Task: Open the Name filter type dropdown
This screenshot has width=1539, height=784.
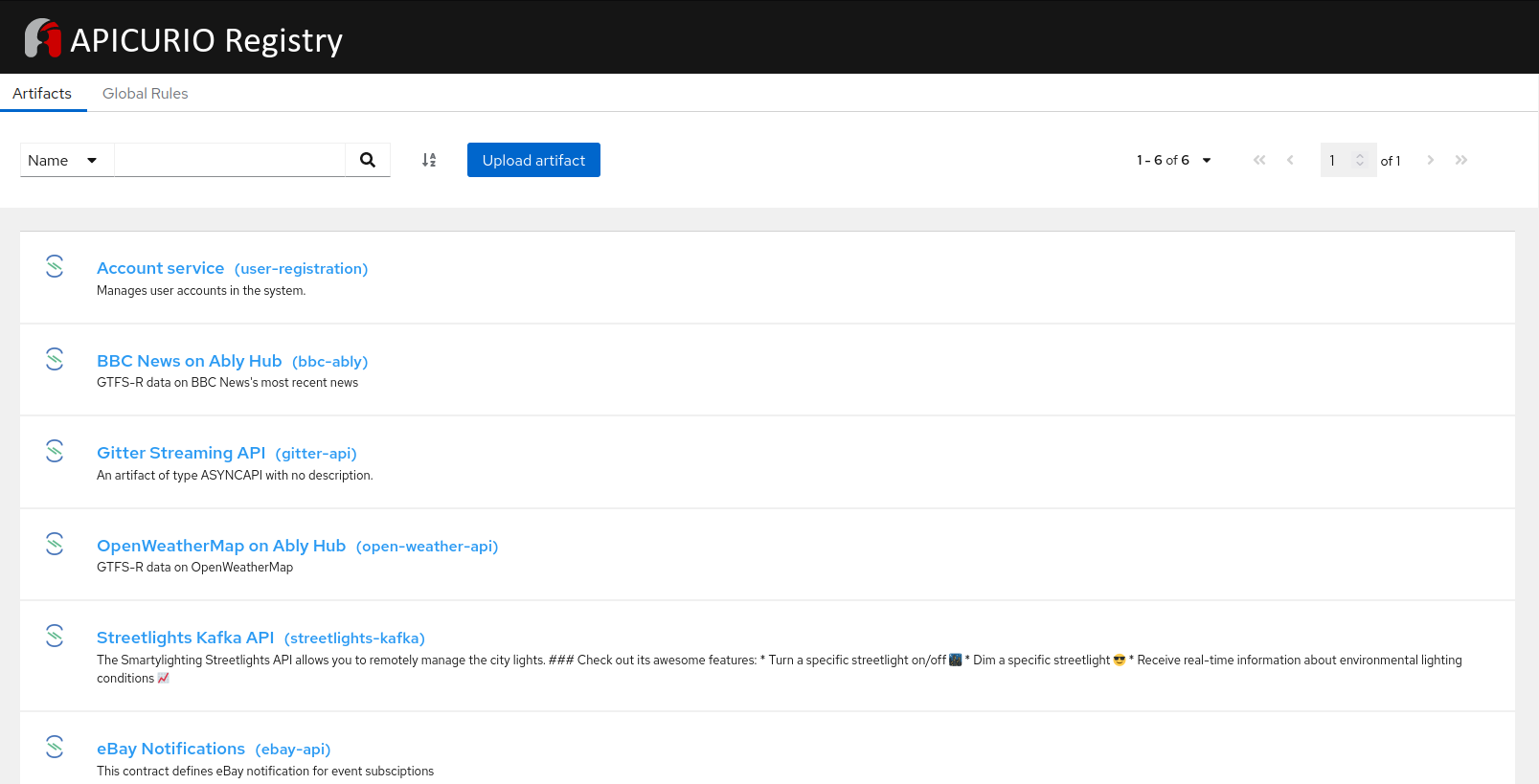Action: pyautogui.click(x=63, y=160)
